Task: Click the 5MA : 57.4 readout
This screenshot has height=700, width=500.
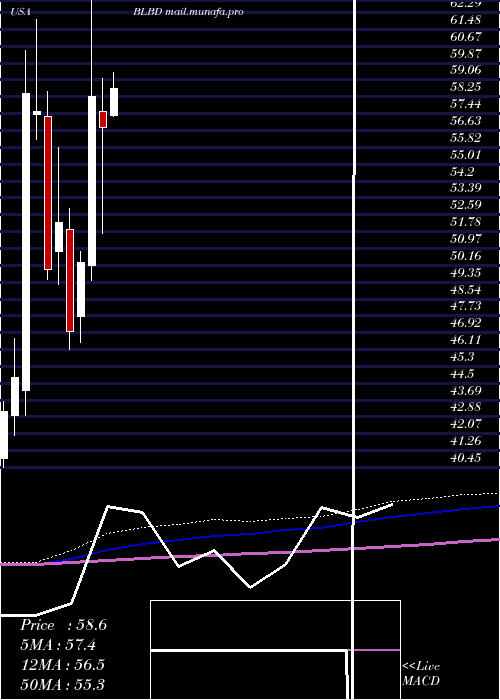Action: [58, 645]
